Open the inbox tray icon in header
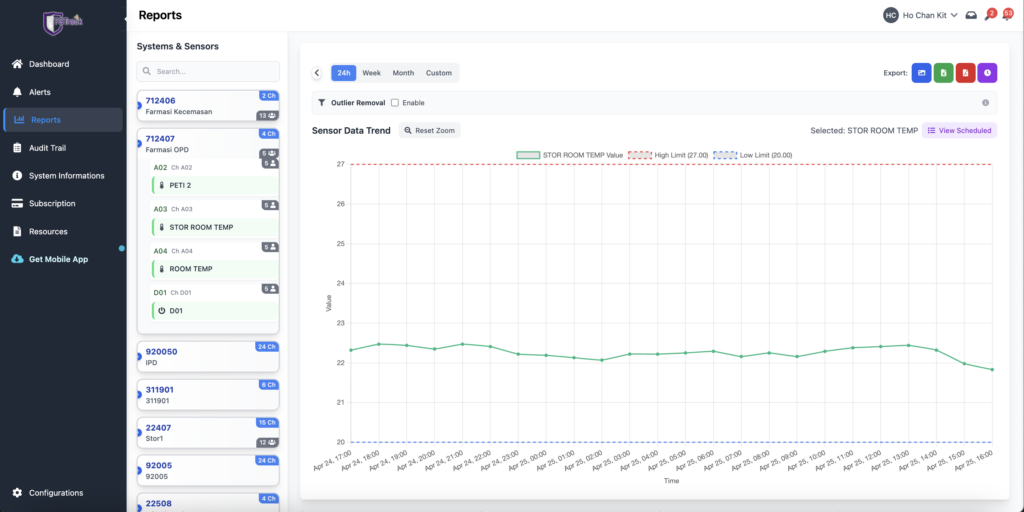Image resolution: width=1024 pixels, height=512 pixels. pyautogui.click(x=971, y=16)
